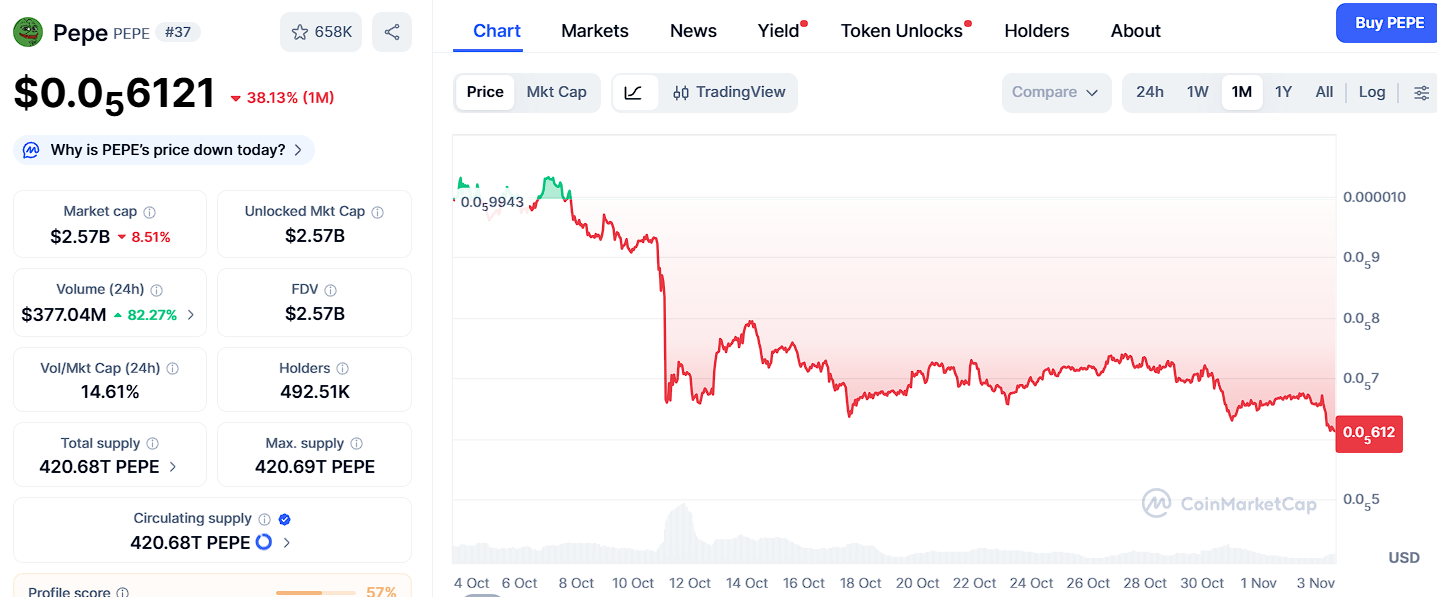Select the 1W time range
1437x597 pixels.
[1197, 92]
